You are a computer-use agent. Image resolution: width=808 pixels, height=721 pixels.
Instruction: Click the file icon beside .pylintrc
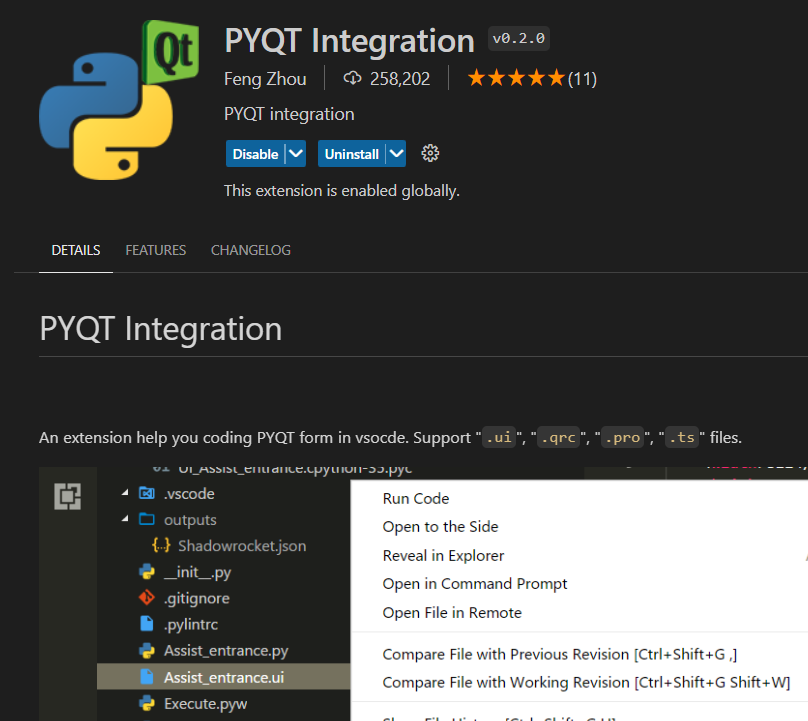[147, 624]
